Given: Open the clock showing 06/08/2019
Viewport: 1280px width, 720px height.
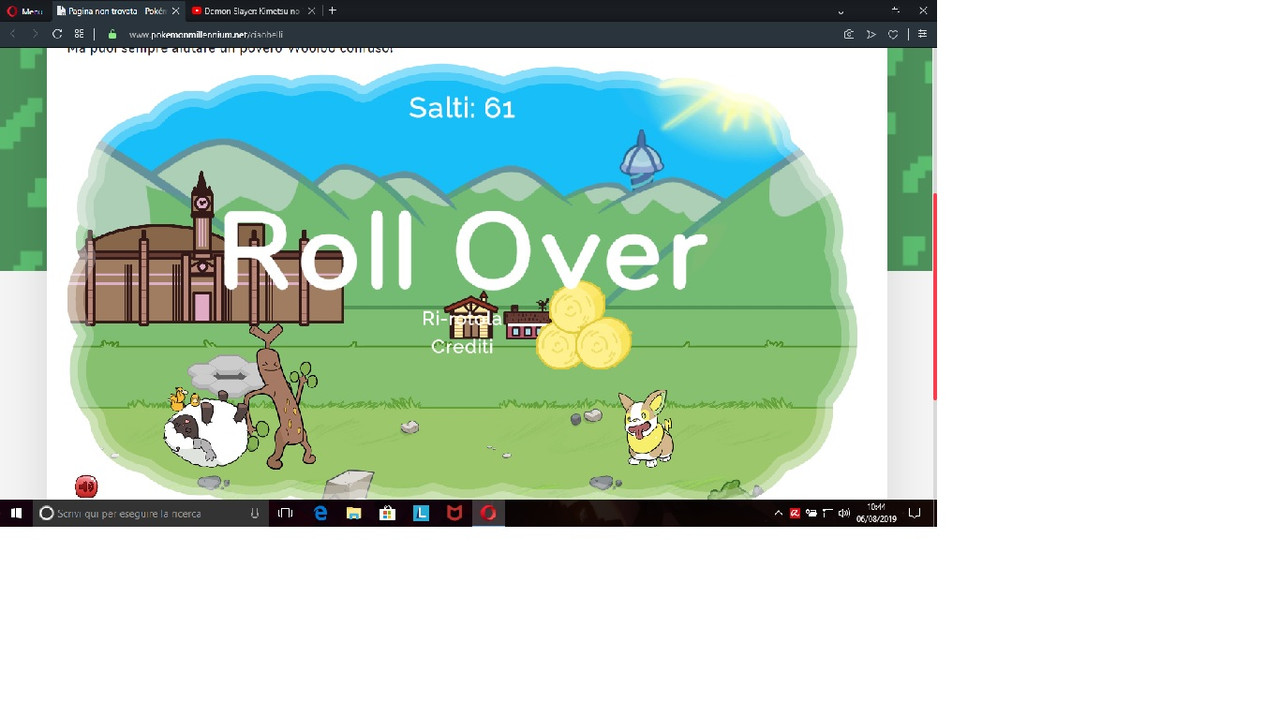Looking at the screenshot, I should (876, 513).
